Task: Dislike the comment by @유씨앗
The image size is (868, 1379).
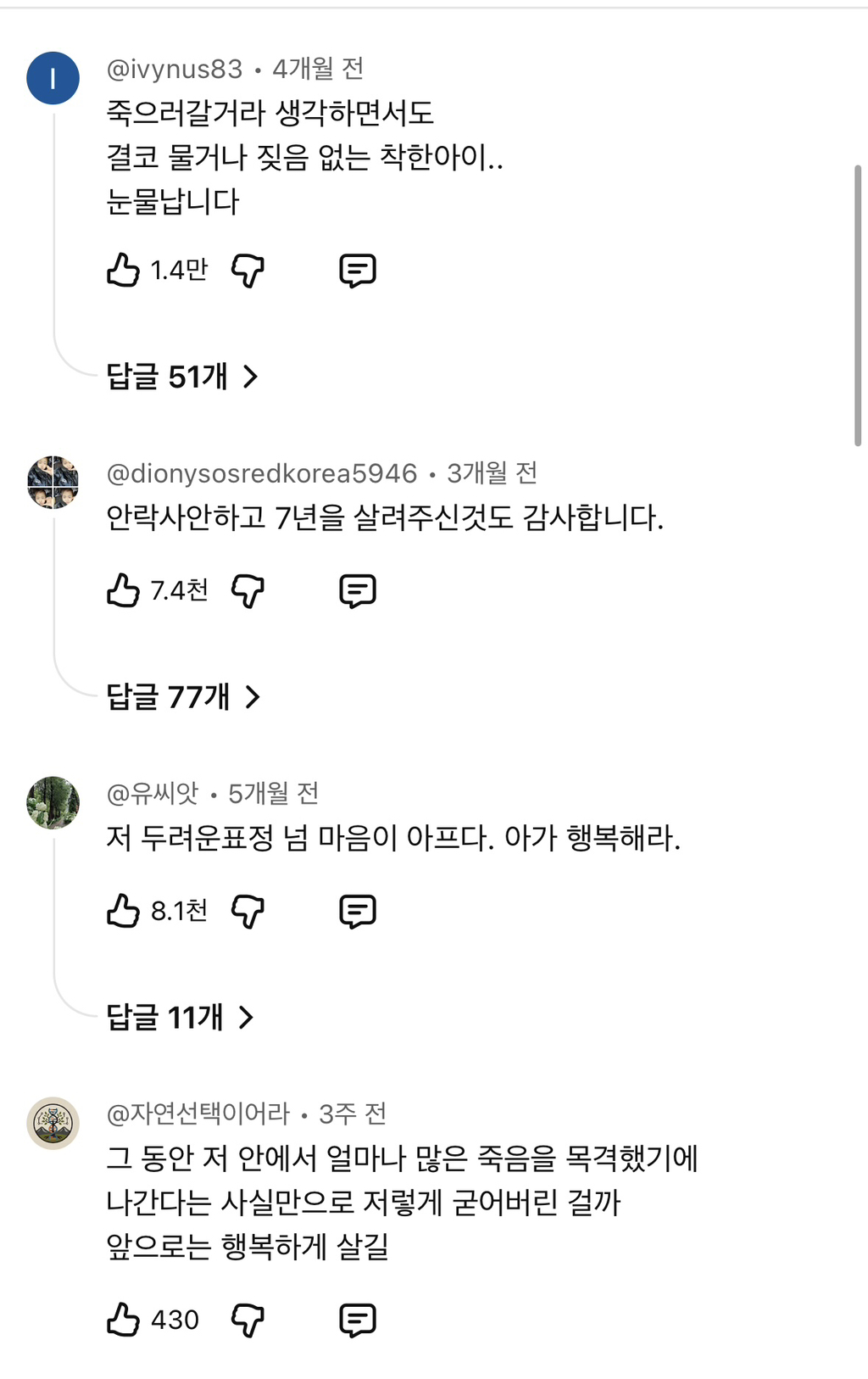Action: tap(248, 911)
